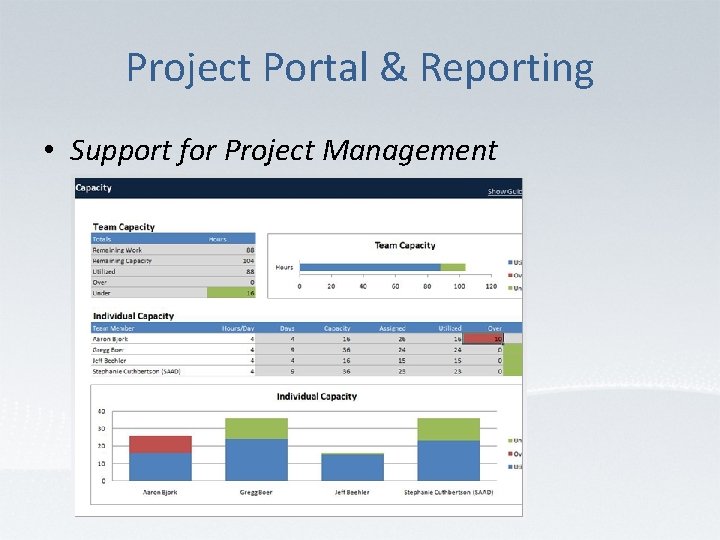Click the 'Support for Project Management' bullet text
Viewport: 720px width, 540px height.
[283, 150]
